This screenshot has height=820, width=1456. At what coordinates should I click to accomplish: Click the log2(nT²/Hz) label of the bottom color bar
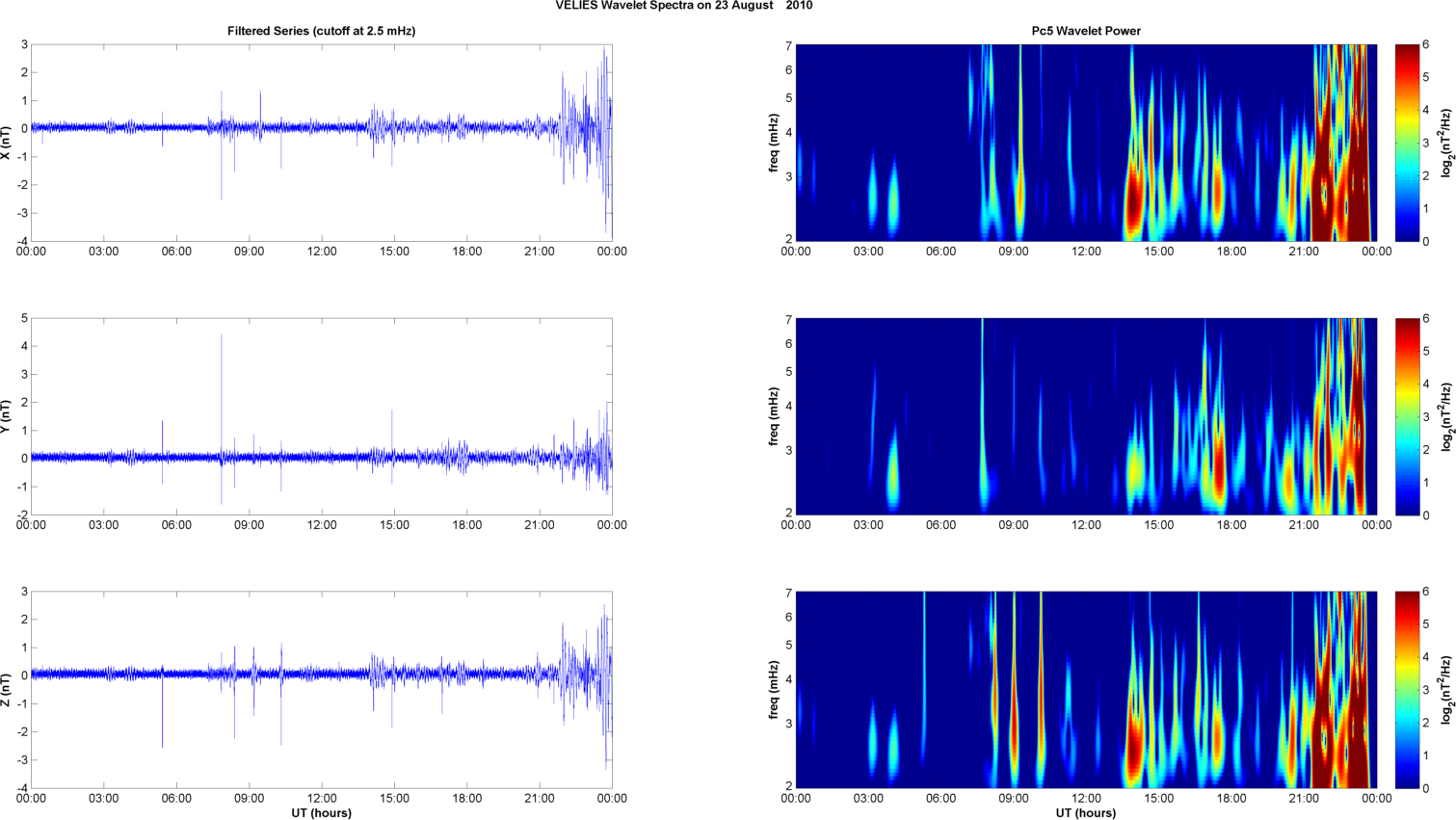[1446, 690]
